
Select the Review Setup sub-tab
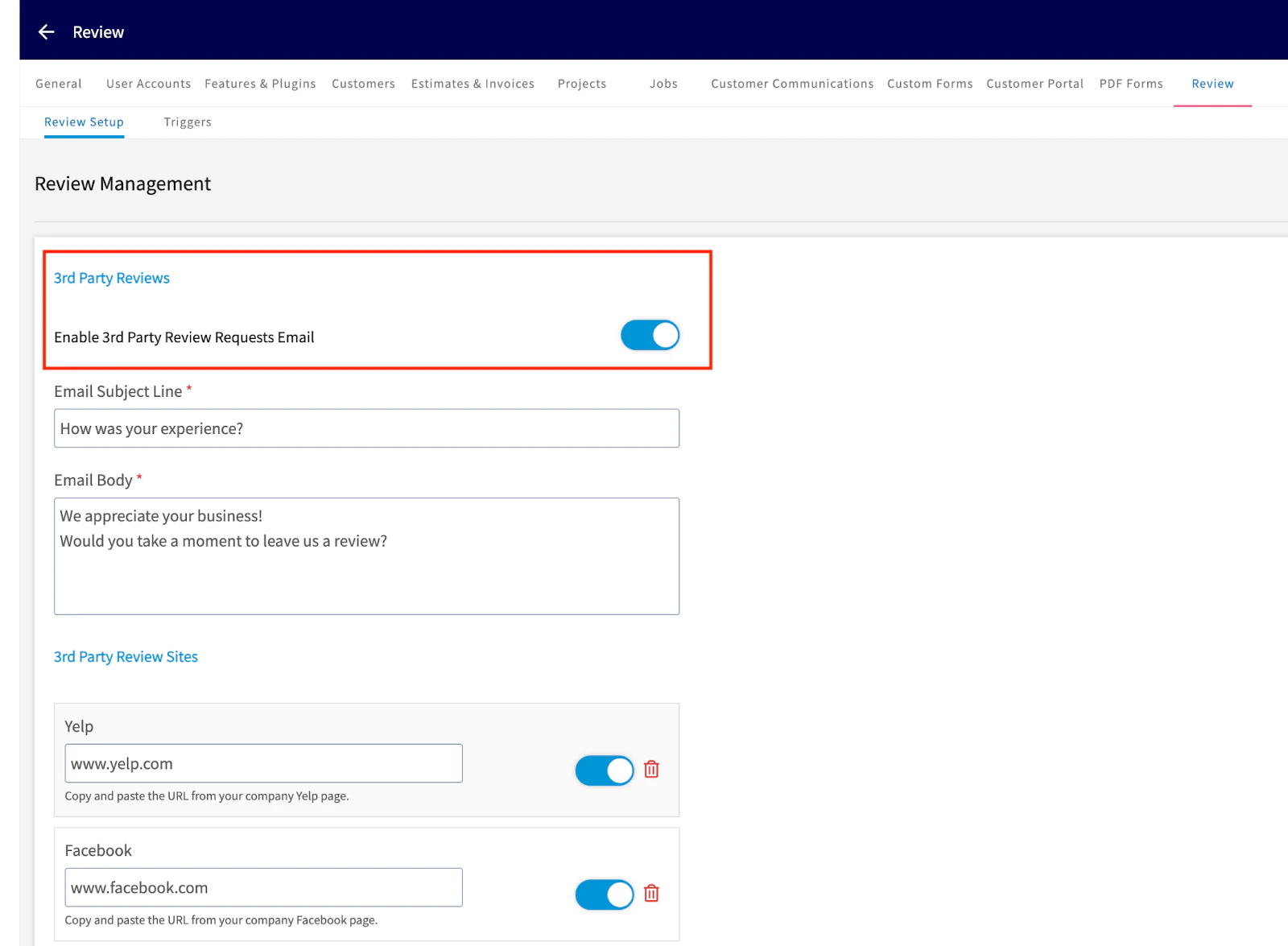(x=84, y=122)
